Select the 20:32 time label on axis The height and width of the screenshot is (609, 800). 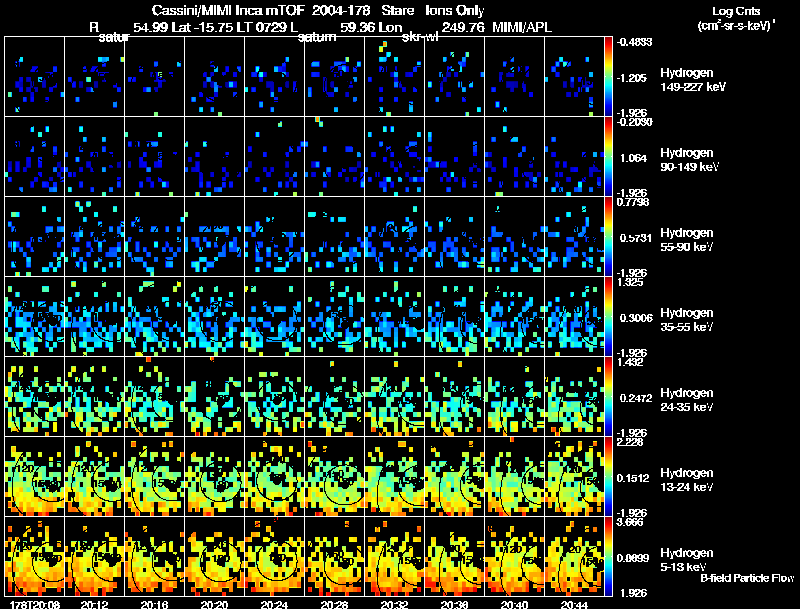click(394, 603)
